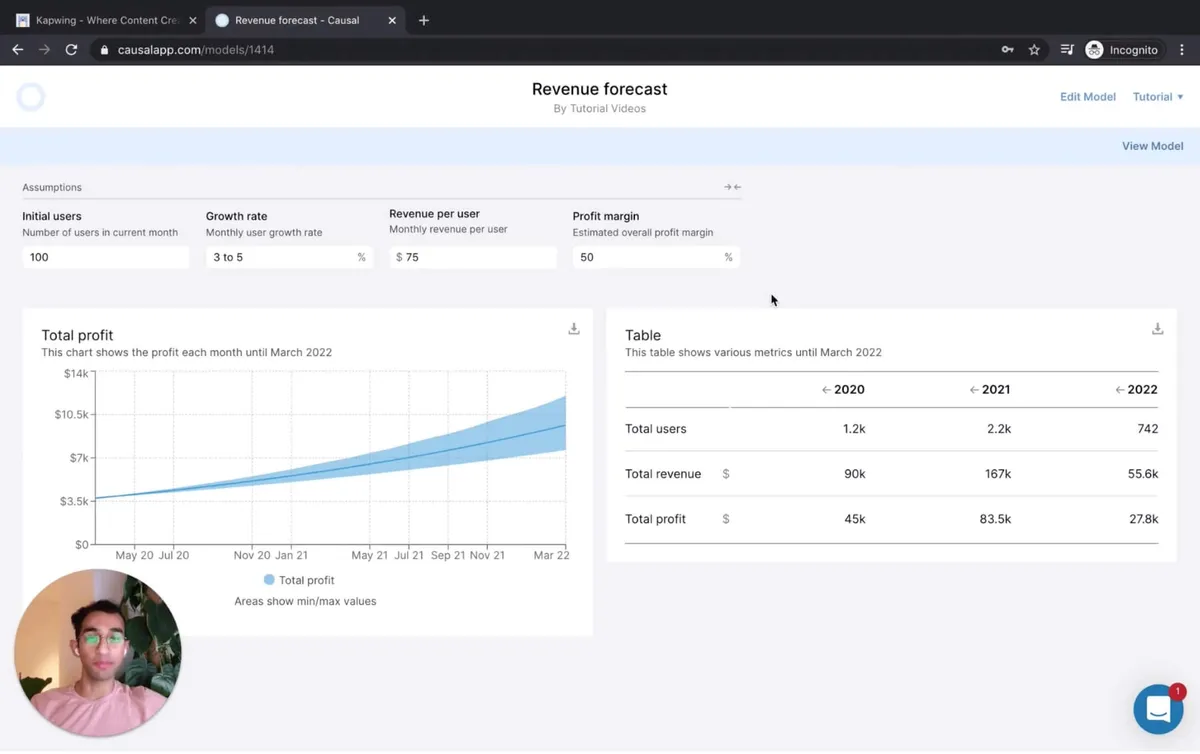1200x754 pixels.
Task: Reload the page in the browser
Action: (71, 50)
